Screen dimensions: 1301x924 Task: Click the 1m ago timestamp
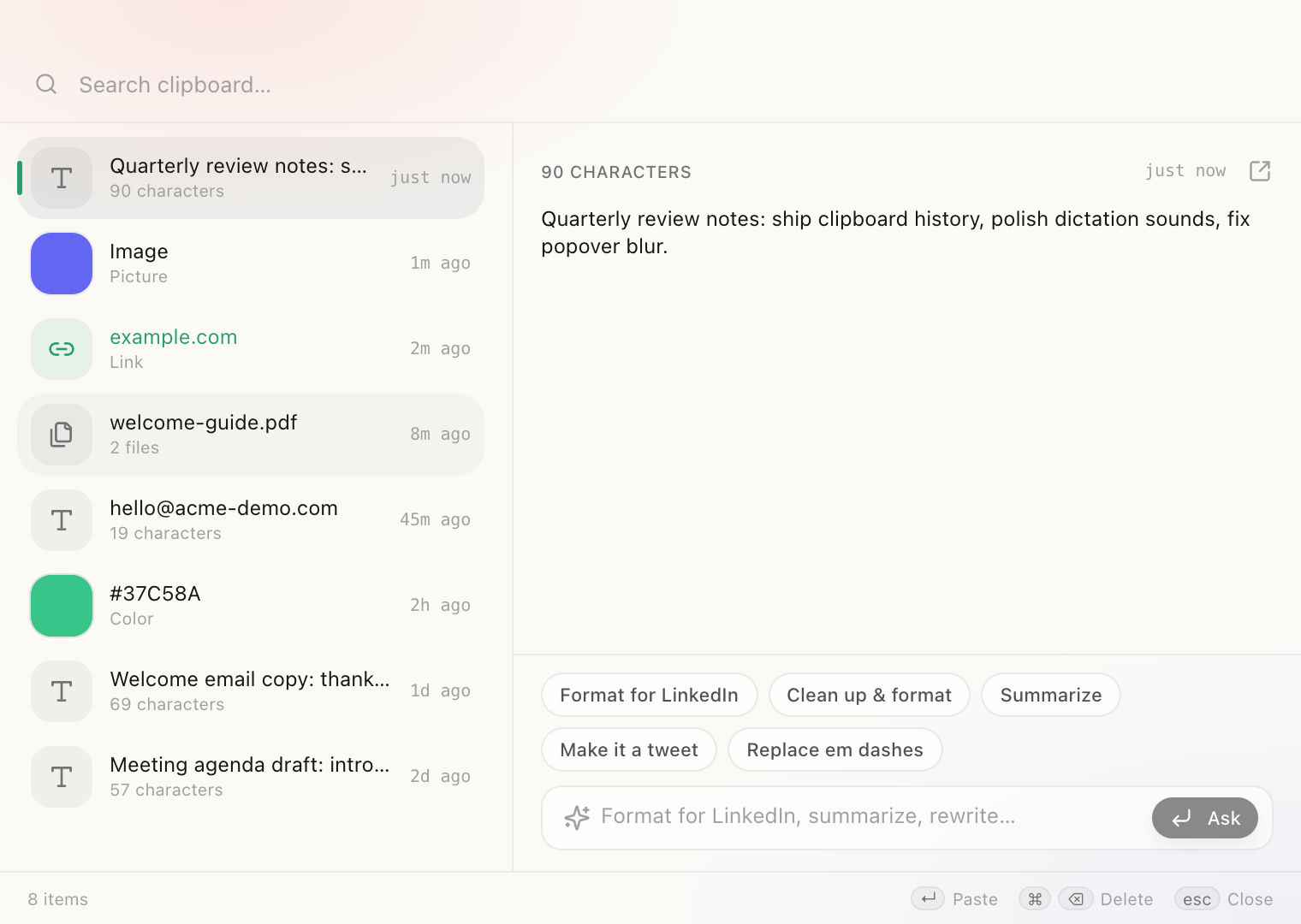pyautogui.click(x=440, y=263)
